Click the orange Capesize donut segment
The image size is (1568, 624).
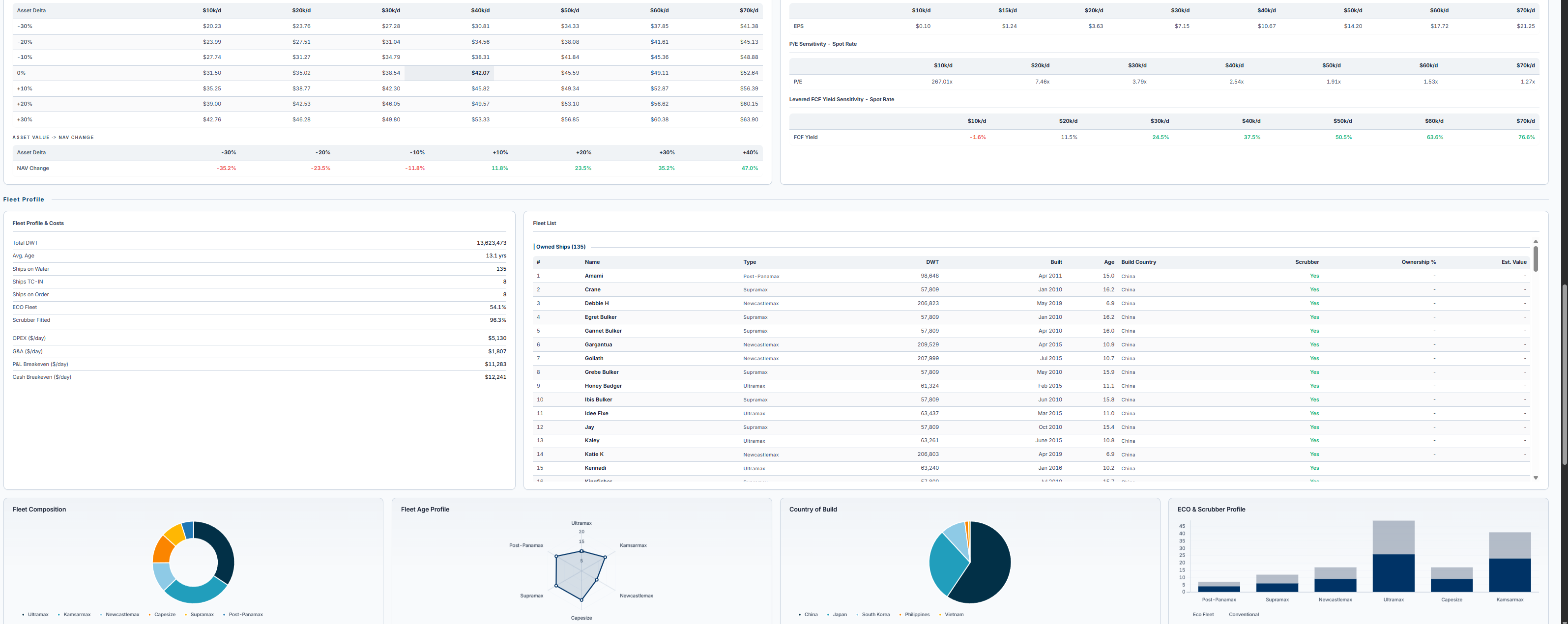coord(163,550)
